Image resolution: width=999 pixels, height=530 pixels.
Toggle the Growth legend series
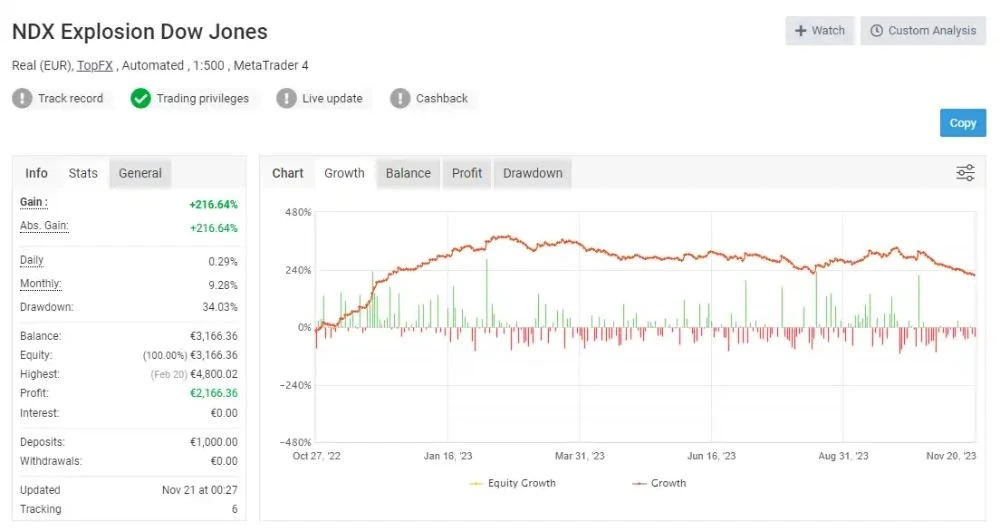[x=659, y=483]
